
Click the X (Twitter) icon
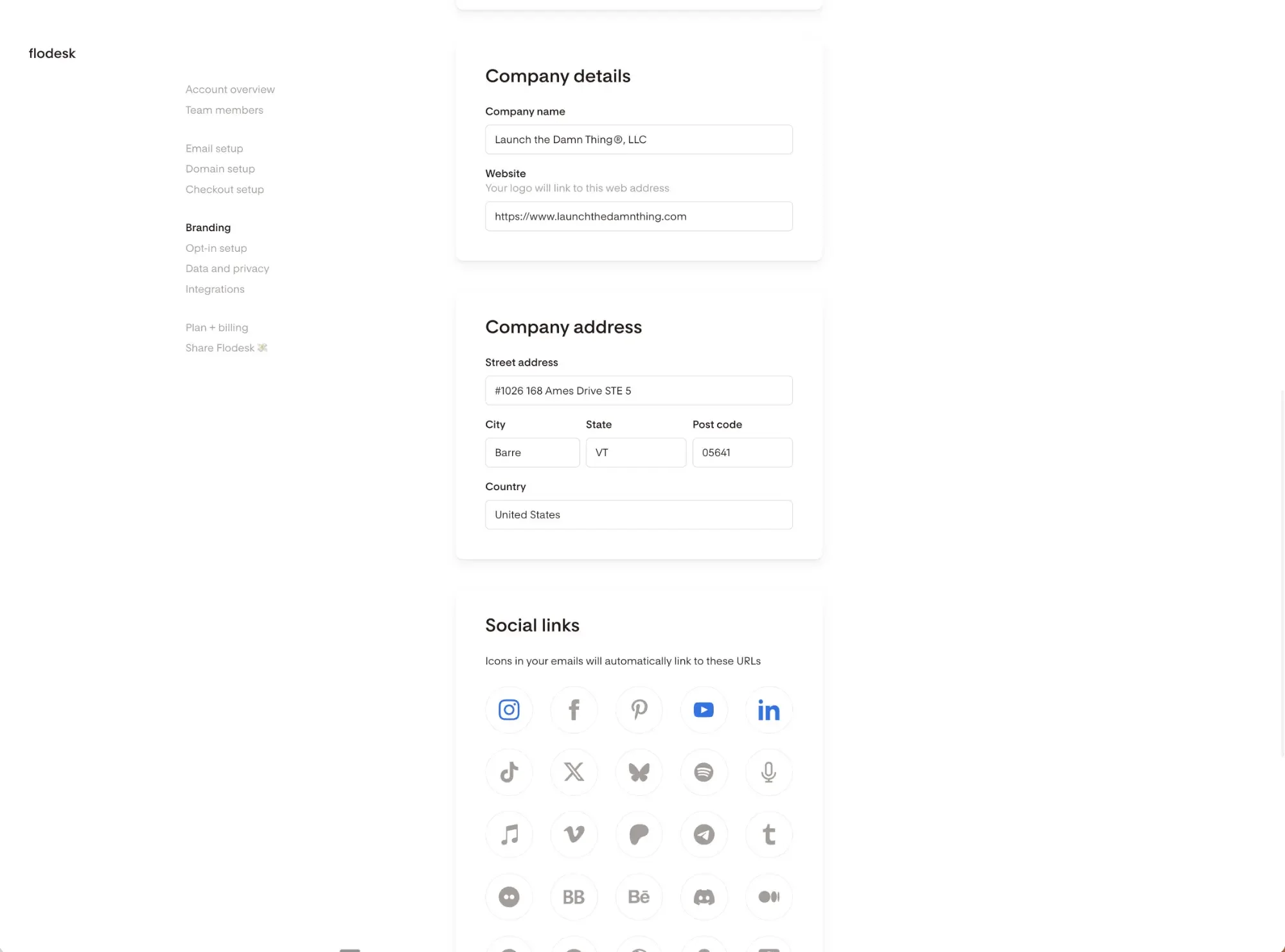point(574,772)
